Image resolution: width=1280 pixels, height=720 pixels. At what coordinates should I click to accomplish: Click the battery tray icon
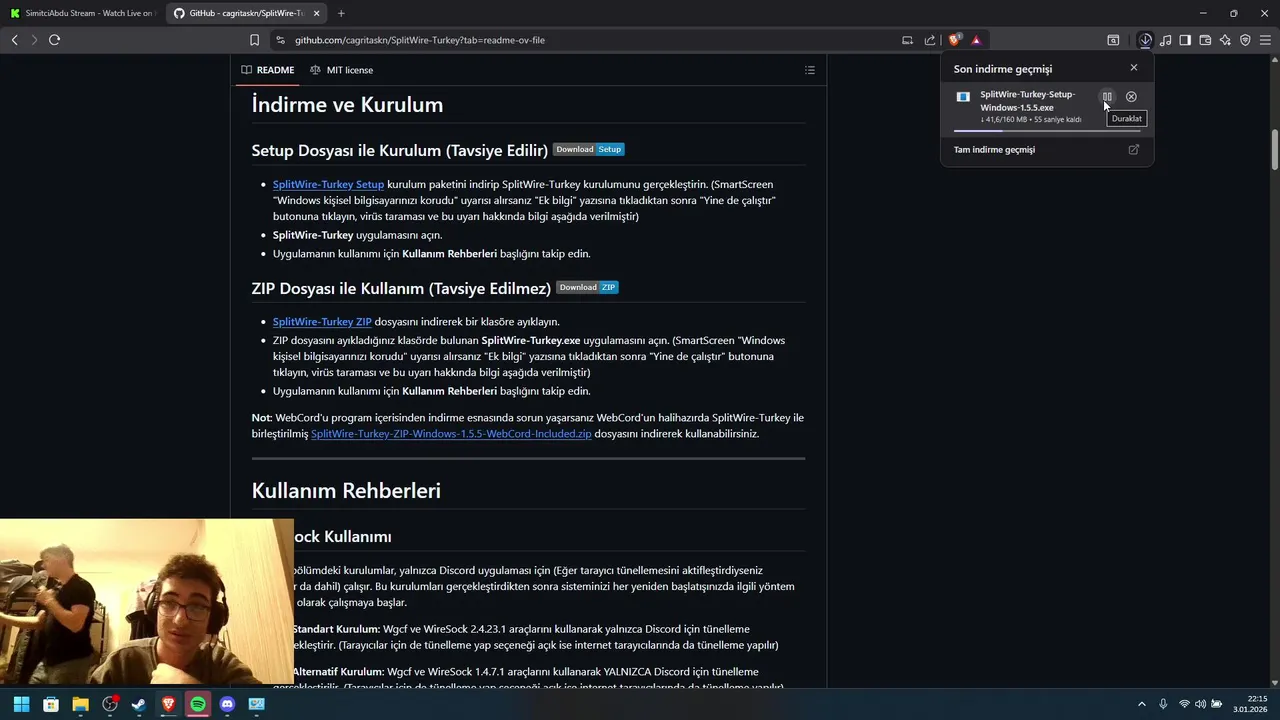(x=1217, y=704)
